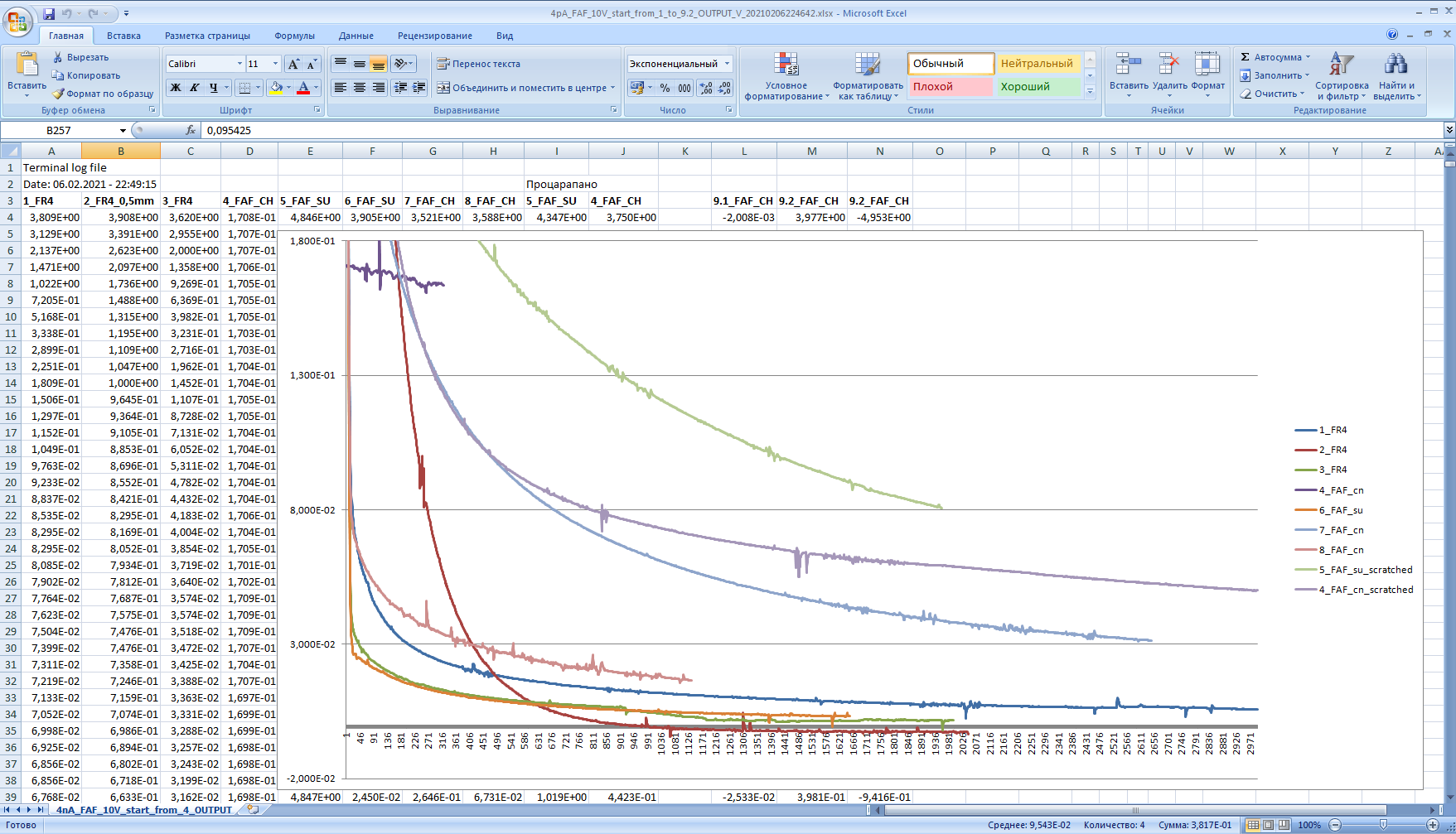Select sheet tab 4nA_FAF_10V_start_from_4_OUTPUT
Viewport: 1456px width, 834px height.
click(x=144, y=810)
